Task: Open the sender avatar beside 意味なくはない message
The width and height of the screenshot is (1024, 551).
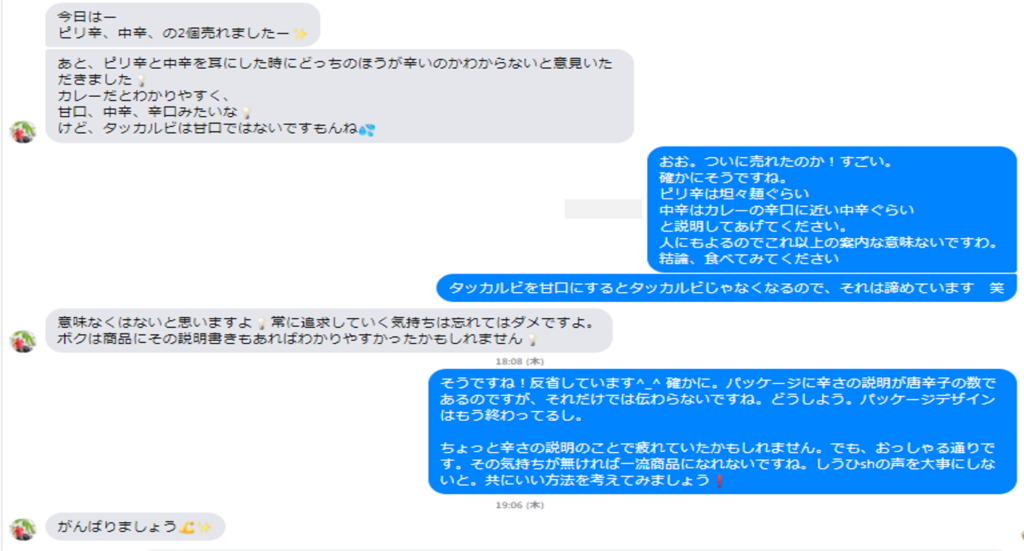Action: [23, 341]
